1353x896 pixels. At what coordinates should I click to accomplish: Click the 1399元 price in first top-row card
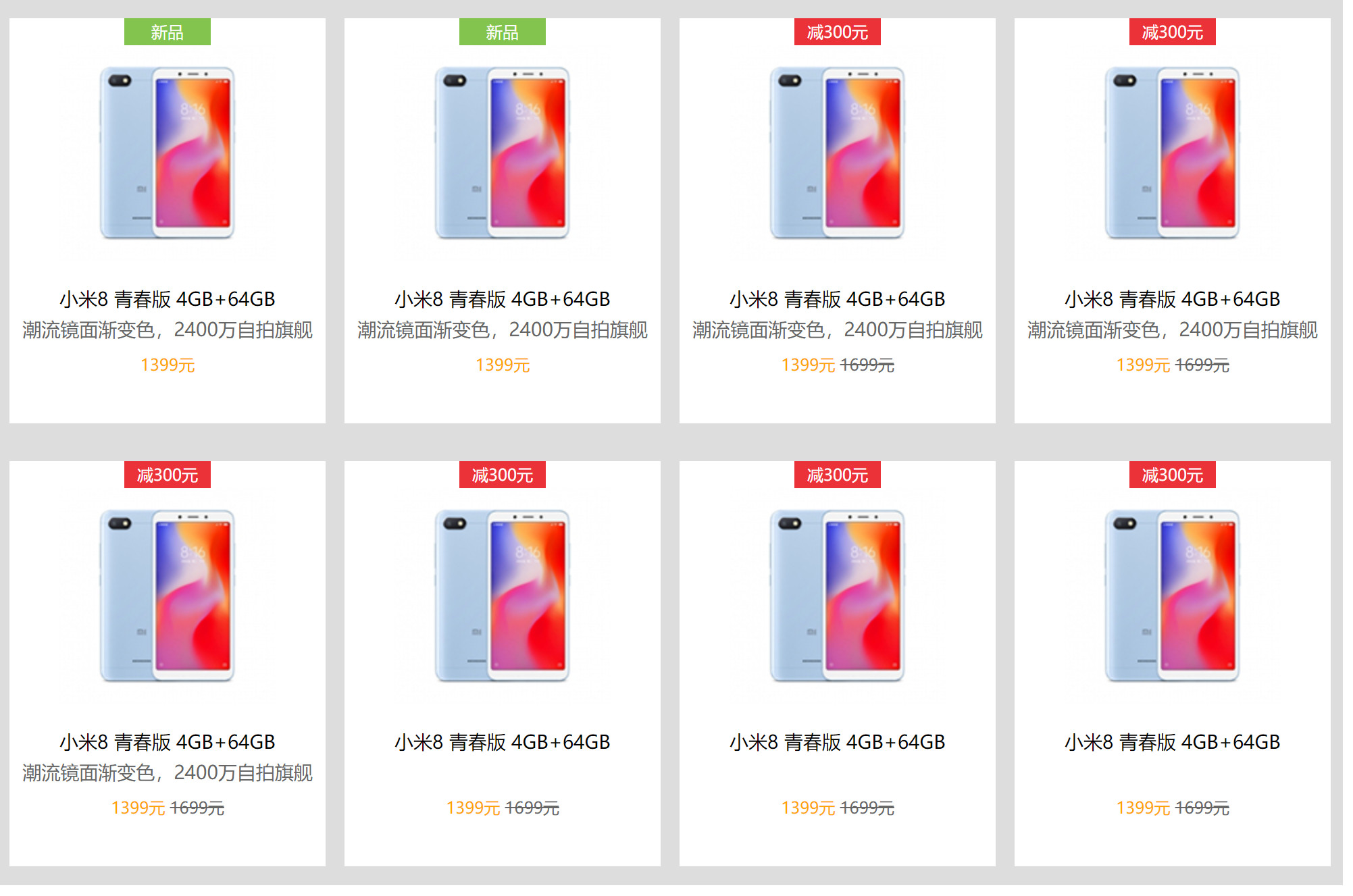point(168,365)
